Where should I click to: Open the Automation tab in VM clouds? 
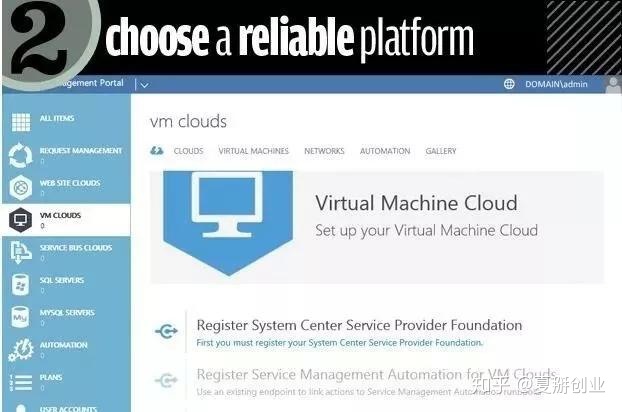click(385, 151)
